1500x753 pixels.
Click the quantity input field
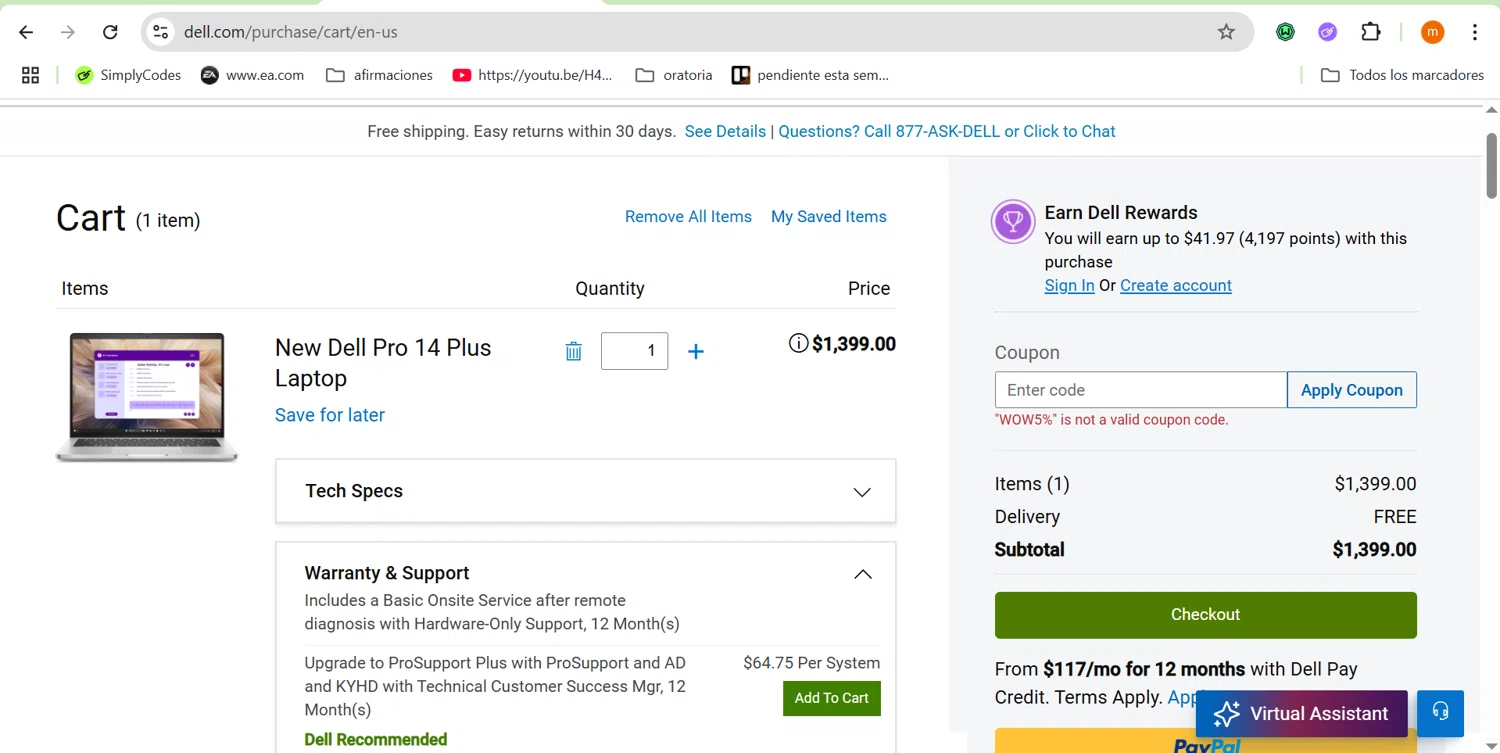coord(634,351)
